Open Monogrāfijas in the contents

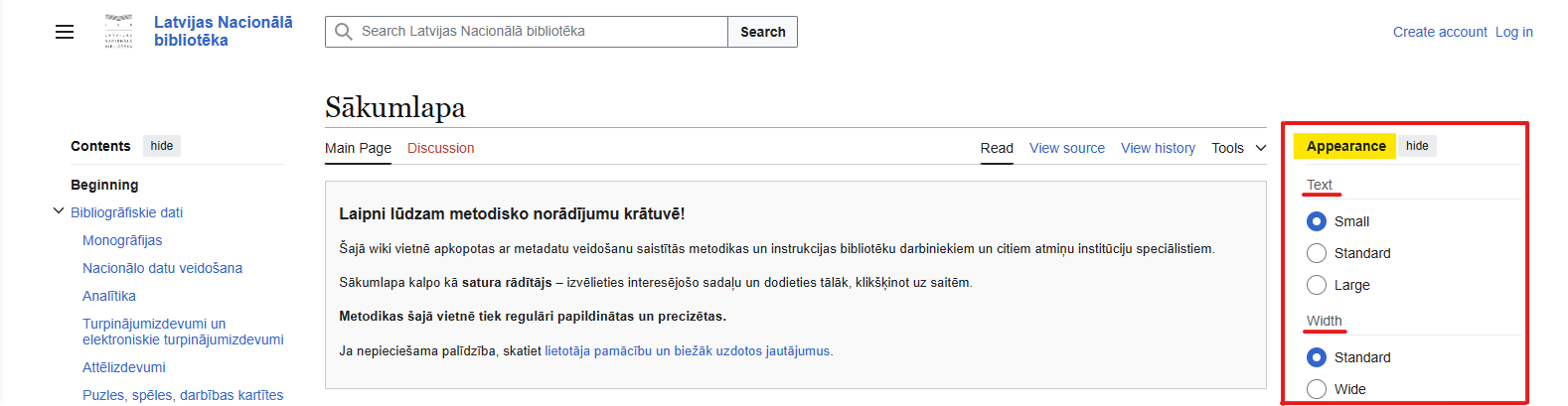click(122, 240)
